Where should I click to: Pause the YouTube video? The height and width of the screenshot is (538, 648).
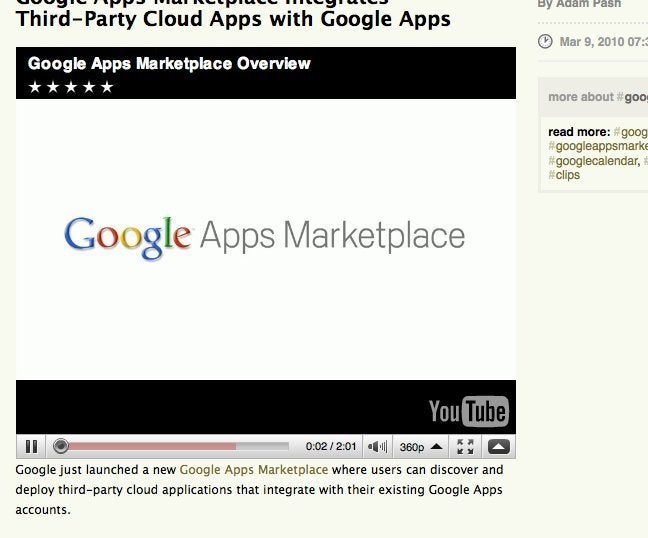(x=31, y=447)
